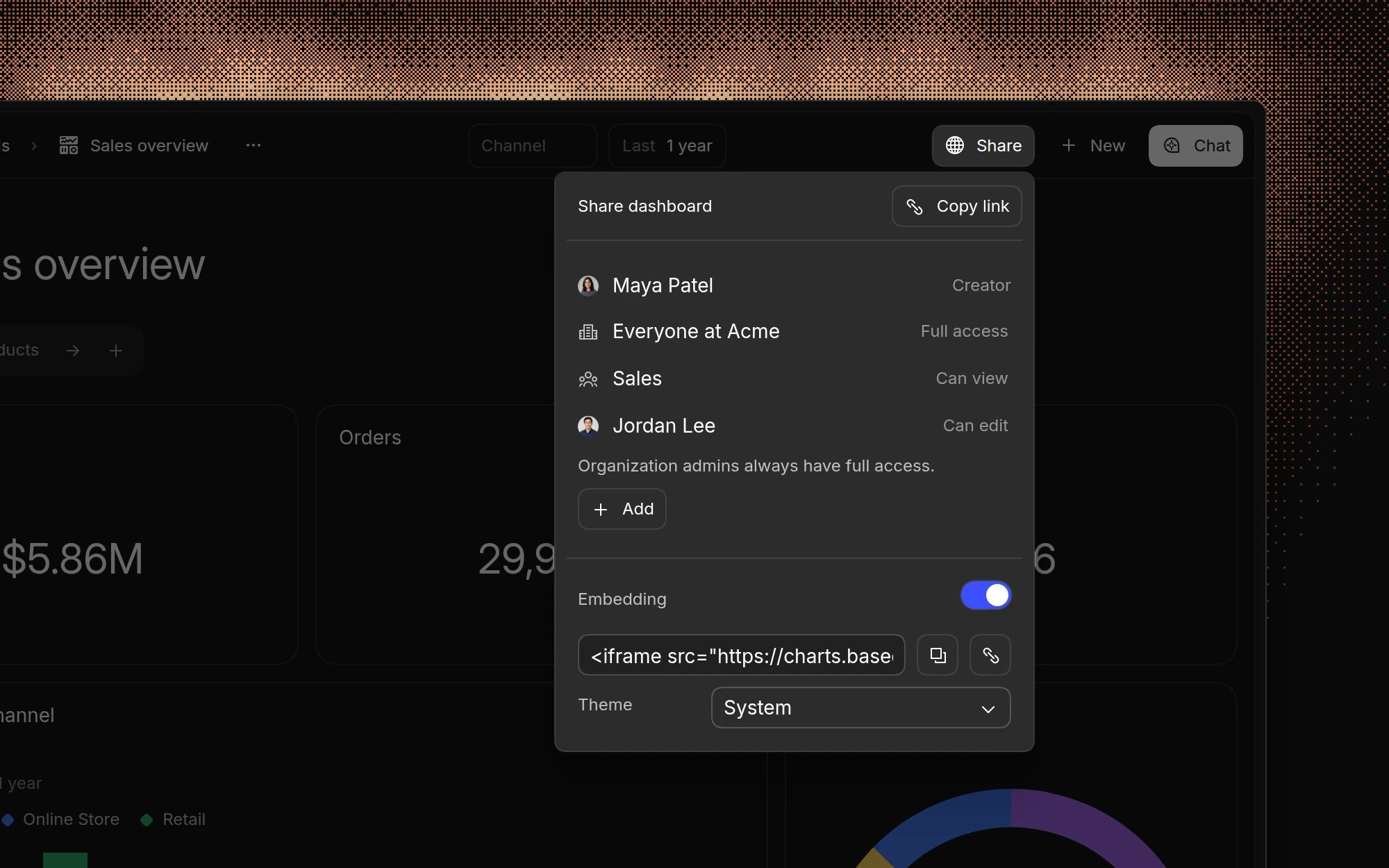Image resolution: width=1389 pixels, height=868 pixels.
Task: Add a new tab with plus icon
Action: [x=116, y=351]
